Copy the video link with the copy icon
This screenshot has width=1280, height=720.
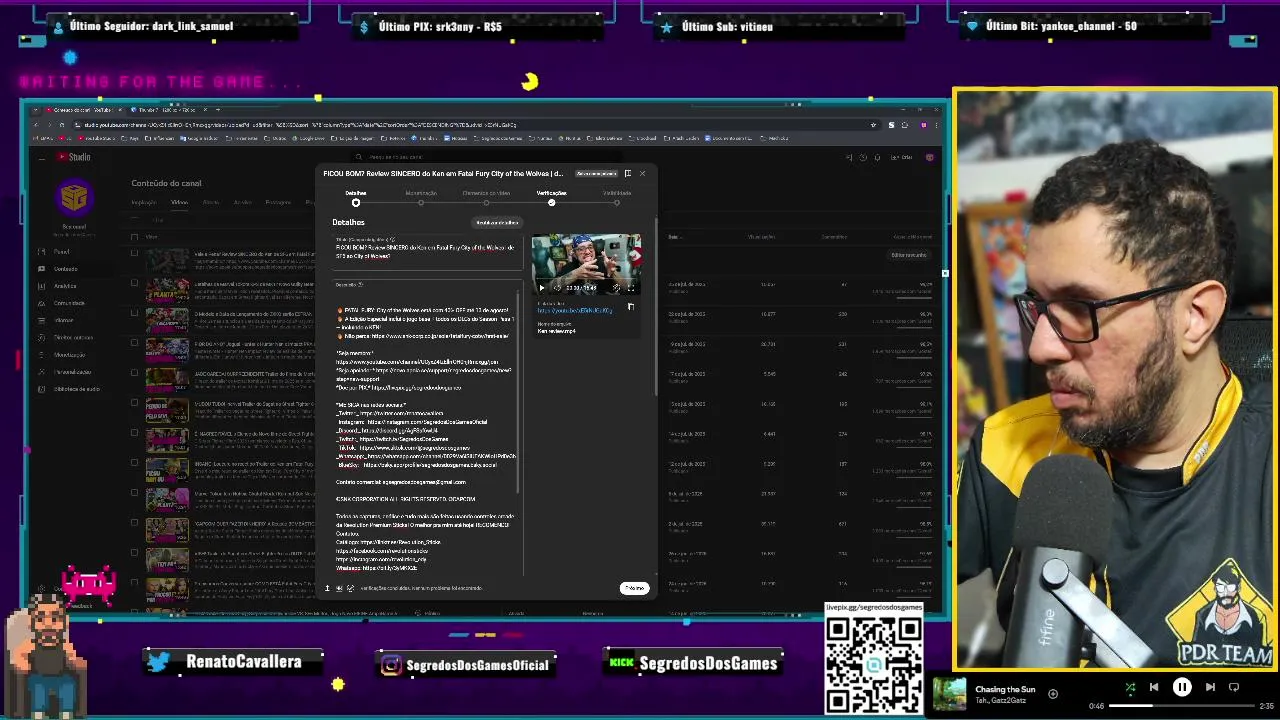point(630,307)
